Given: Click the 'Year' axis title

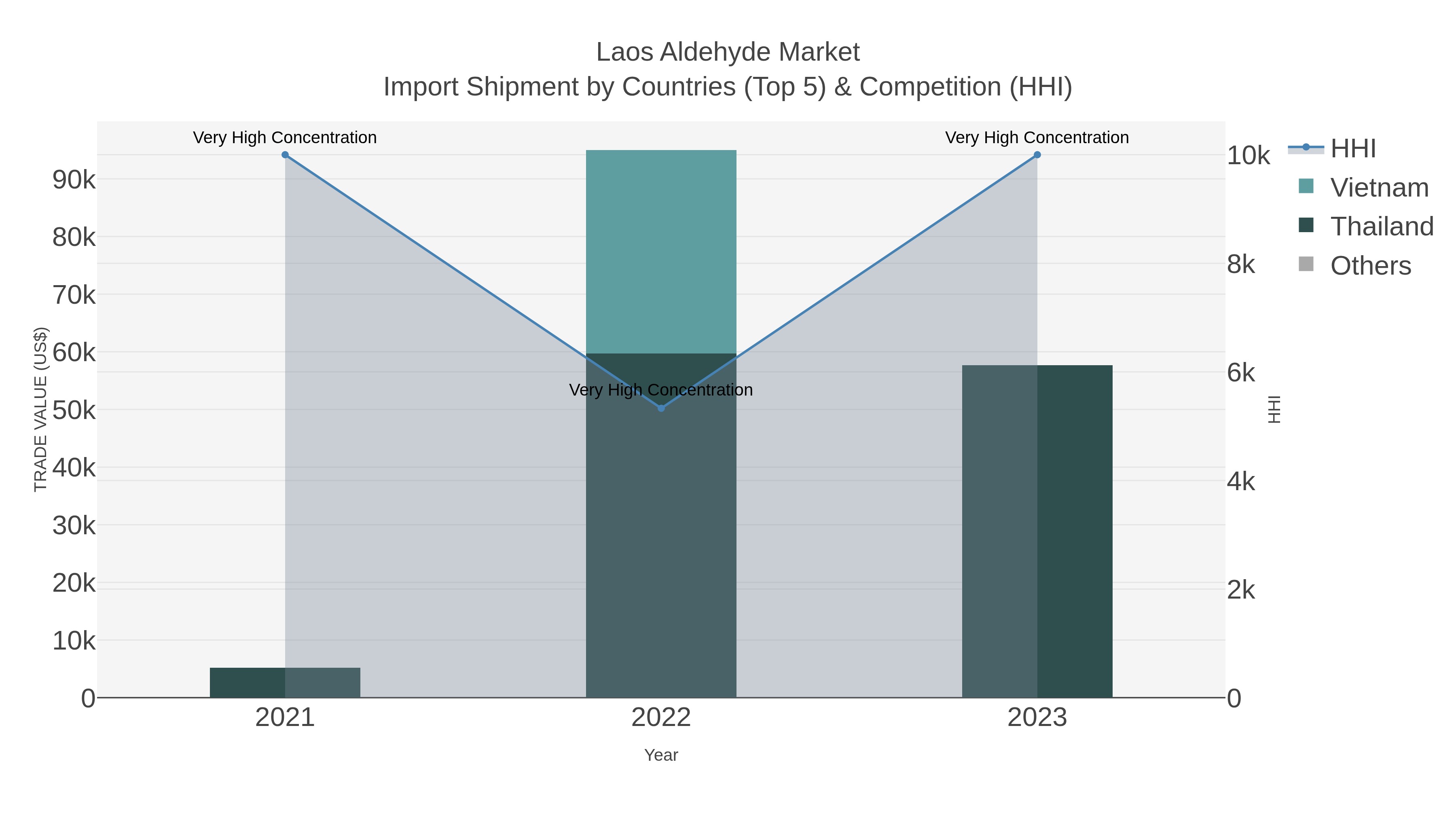Looking at the screenshot, I should point(661,755).
